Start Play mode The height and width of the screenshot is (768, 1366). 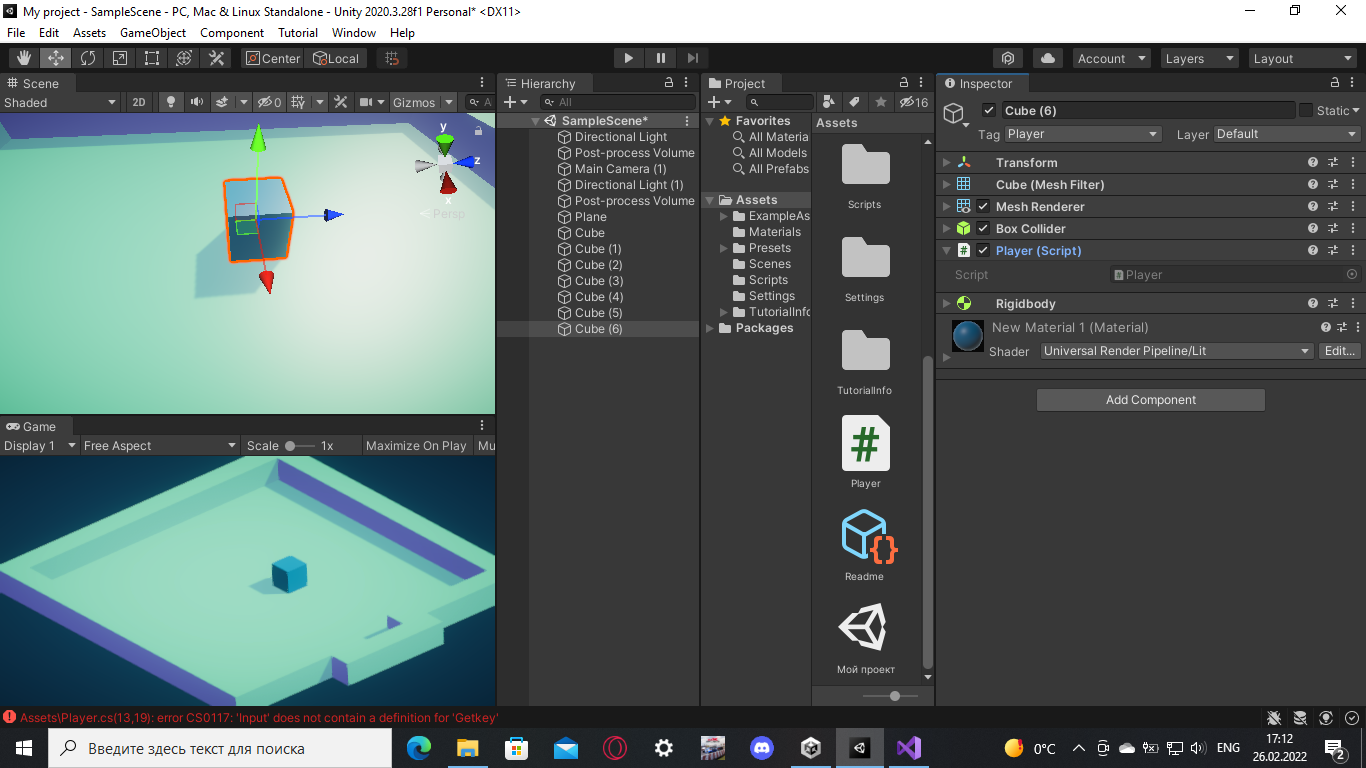pyautogui.click(x=628, y=58)
